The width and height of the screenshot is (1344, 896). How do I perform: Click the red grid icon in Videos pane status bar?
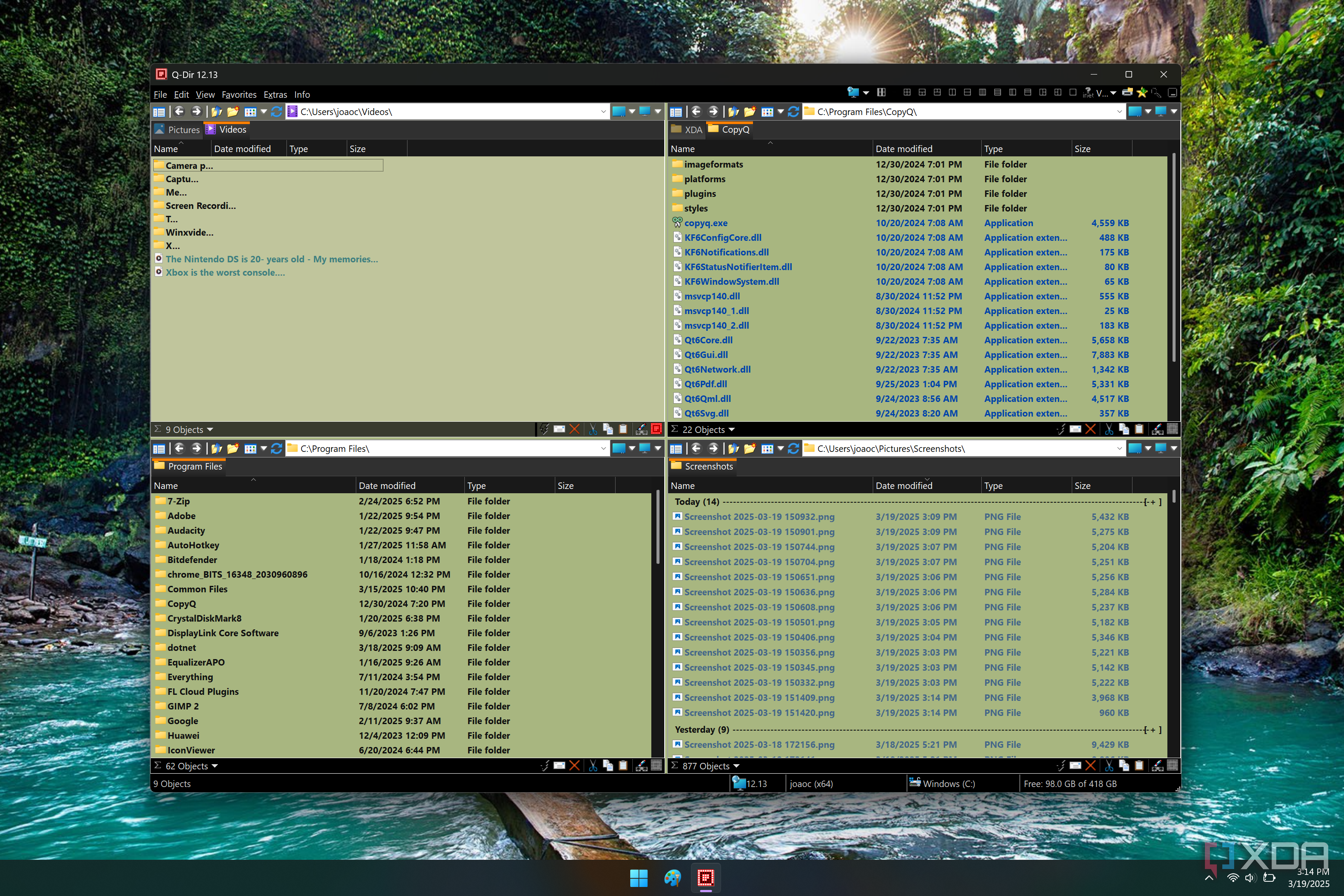coord(656,429)
